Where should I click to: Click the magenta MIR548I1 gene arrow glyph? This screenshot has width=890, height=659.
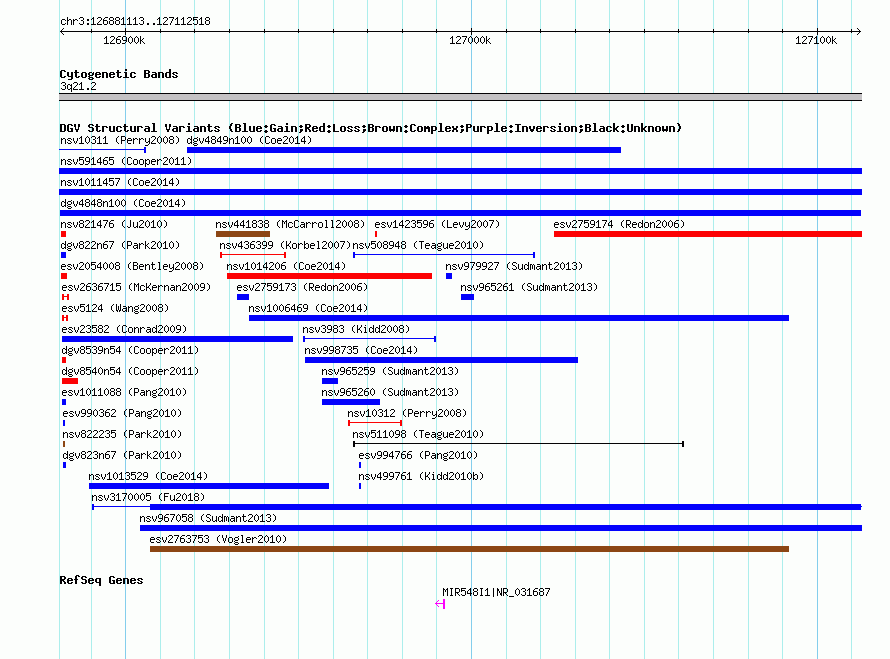pos(440,604)
